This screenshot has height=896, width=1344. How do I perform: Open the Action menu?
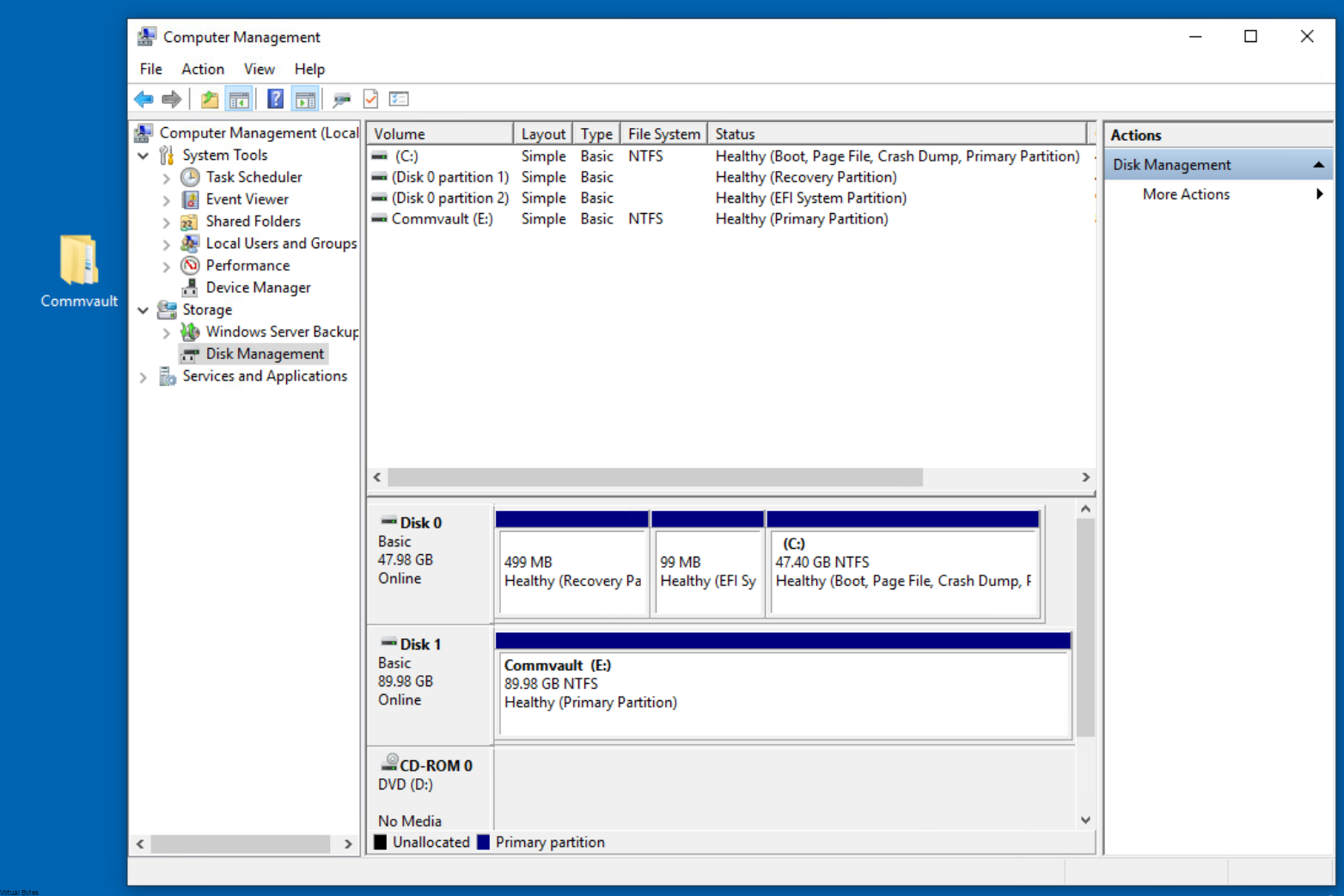click(x=203, y=69)
